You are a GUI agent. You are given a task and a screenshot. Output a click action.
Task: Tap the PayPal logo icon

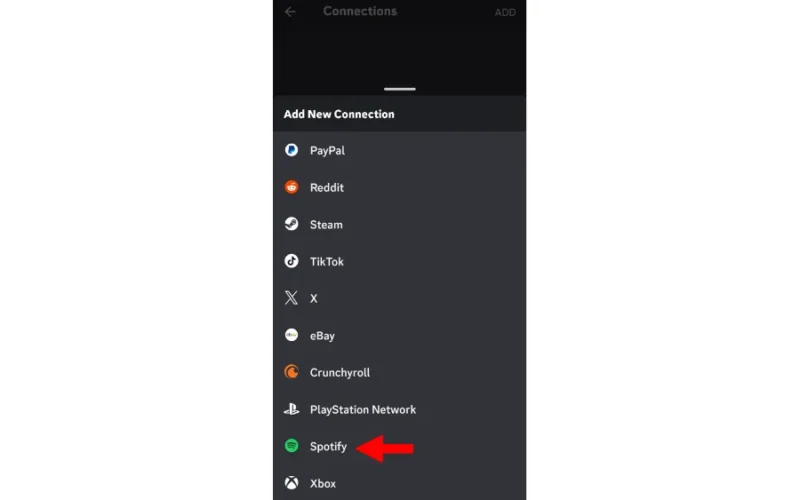click(x=291, y=150)
